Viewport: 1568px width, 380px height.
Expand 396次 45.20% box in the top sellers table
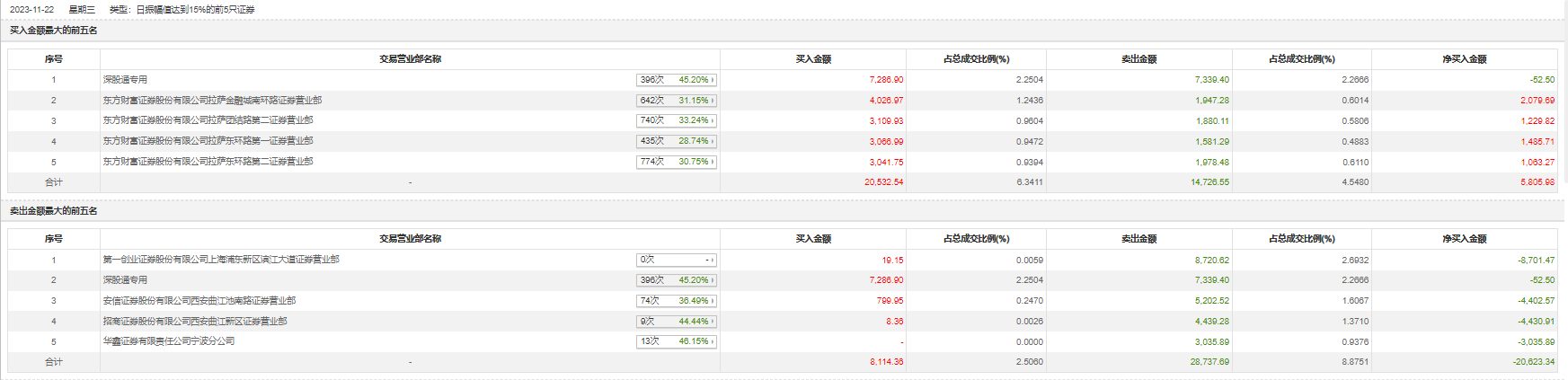[x=676, y=280]
